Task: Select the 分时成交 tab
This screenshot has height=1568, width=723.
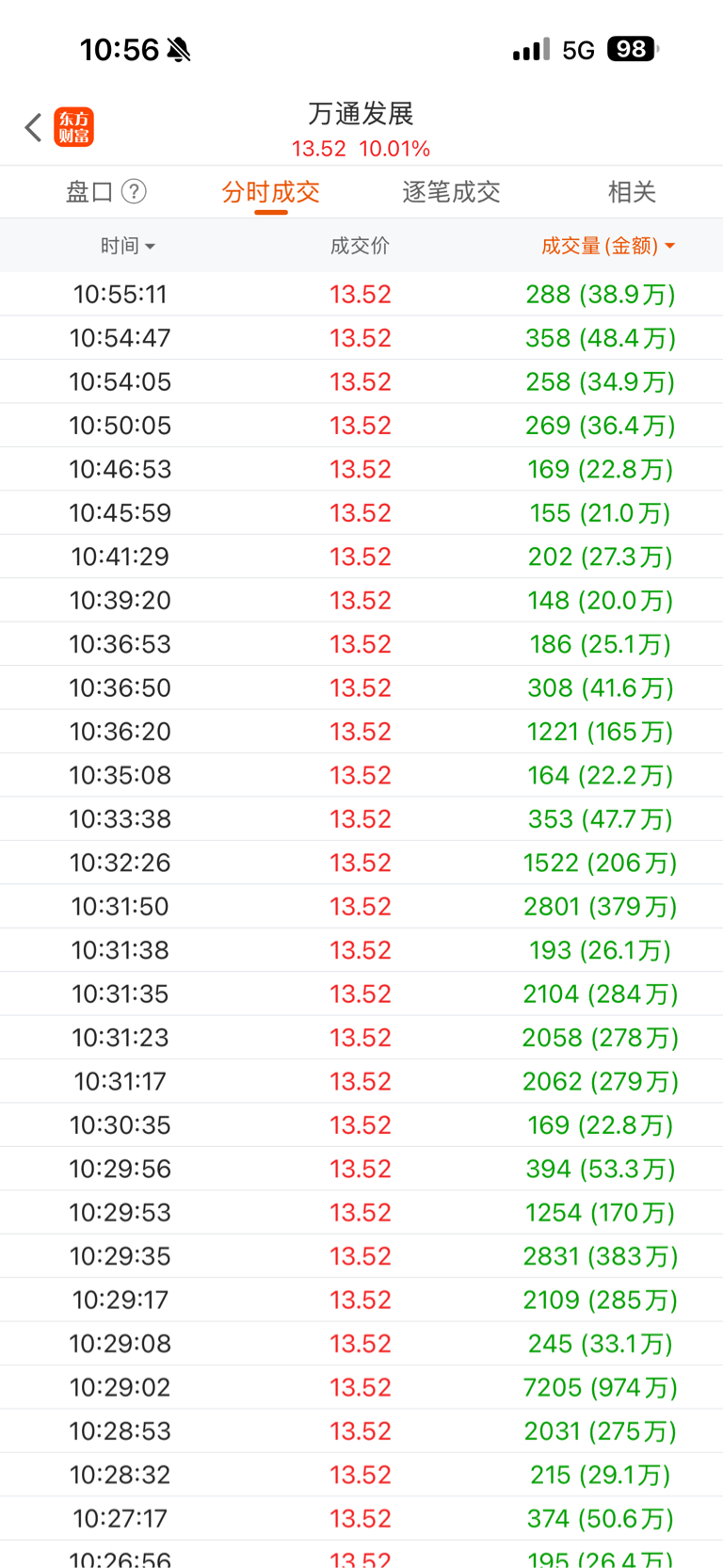Action: coord(271,192)
